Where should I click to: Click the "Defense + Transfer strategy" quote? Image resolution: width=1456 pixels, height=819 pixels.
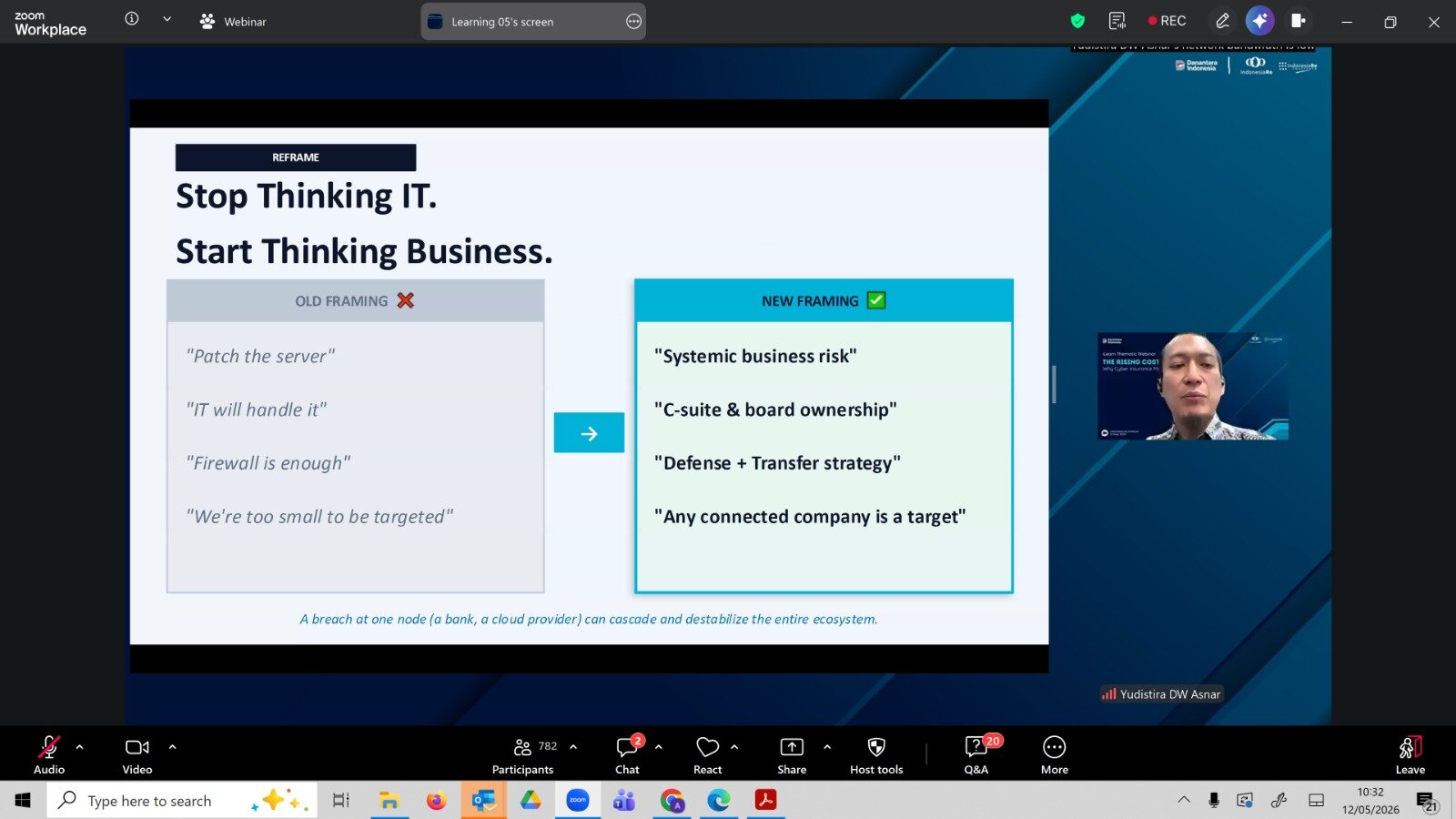coord(777,463)
